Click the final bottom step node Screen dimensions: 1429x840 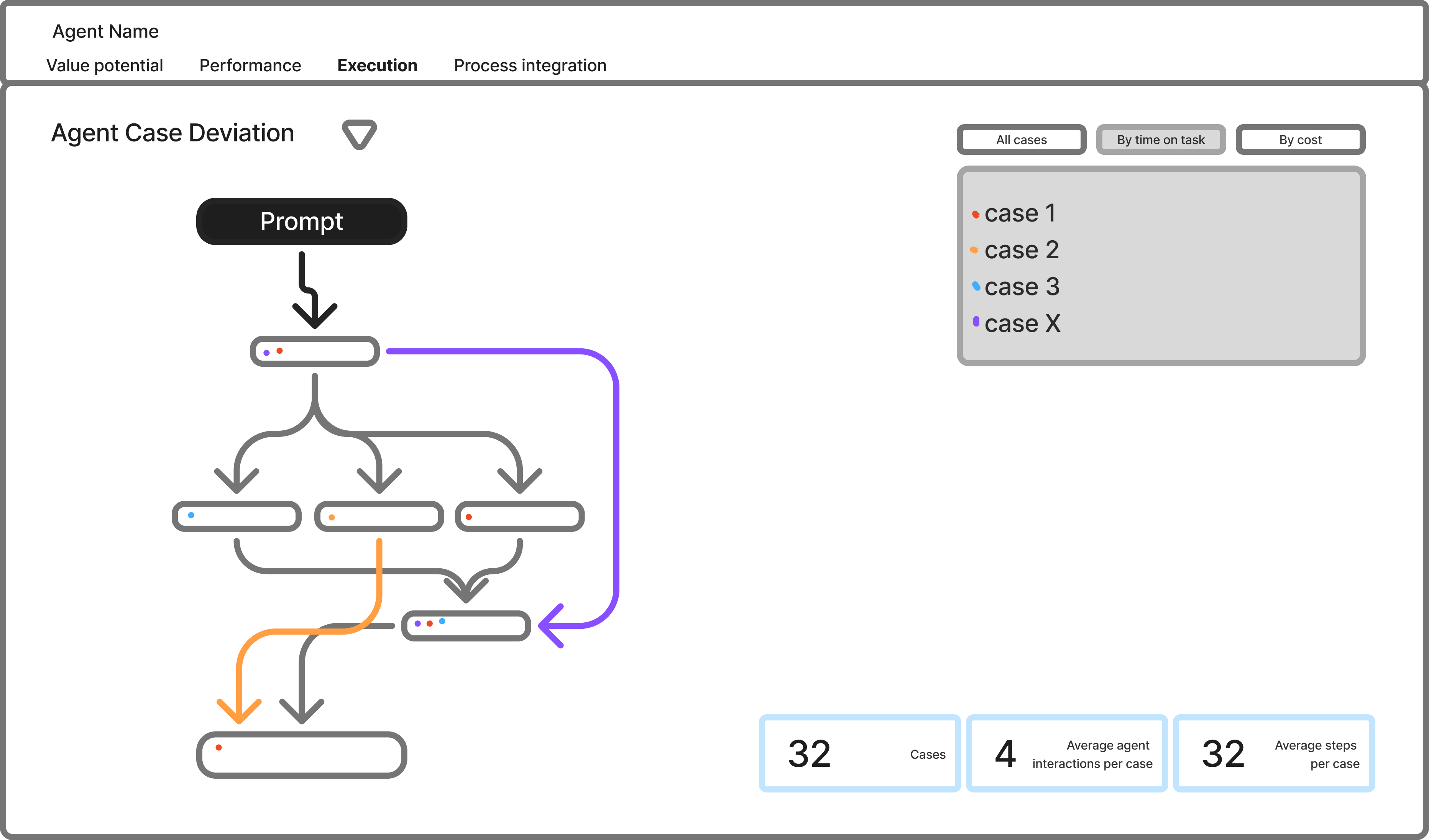pyautogui.click(x=301, y=755)
